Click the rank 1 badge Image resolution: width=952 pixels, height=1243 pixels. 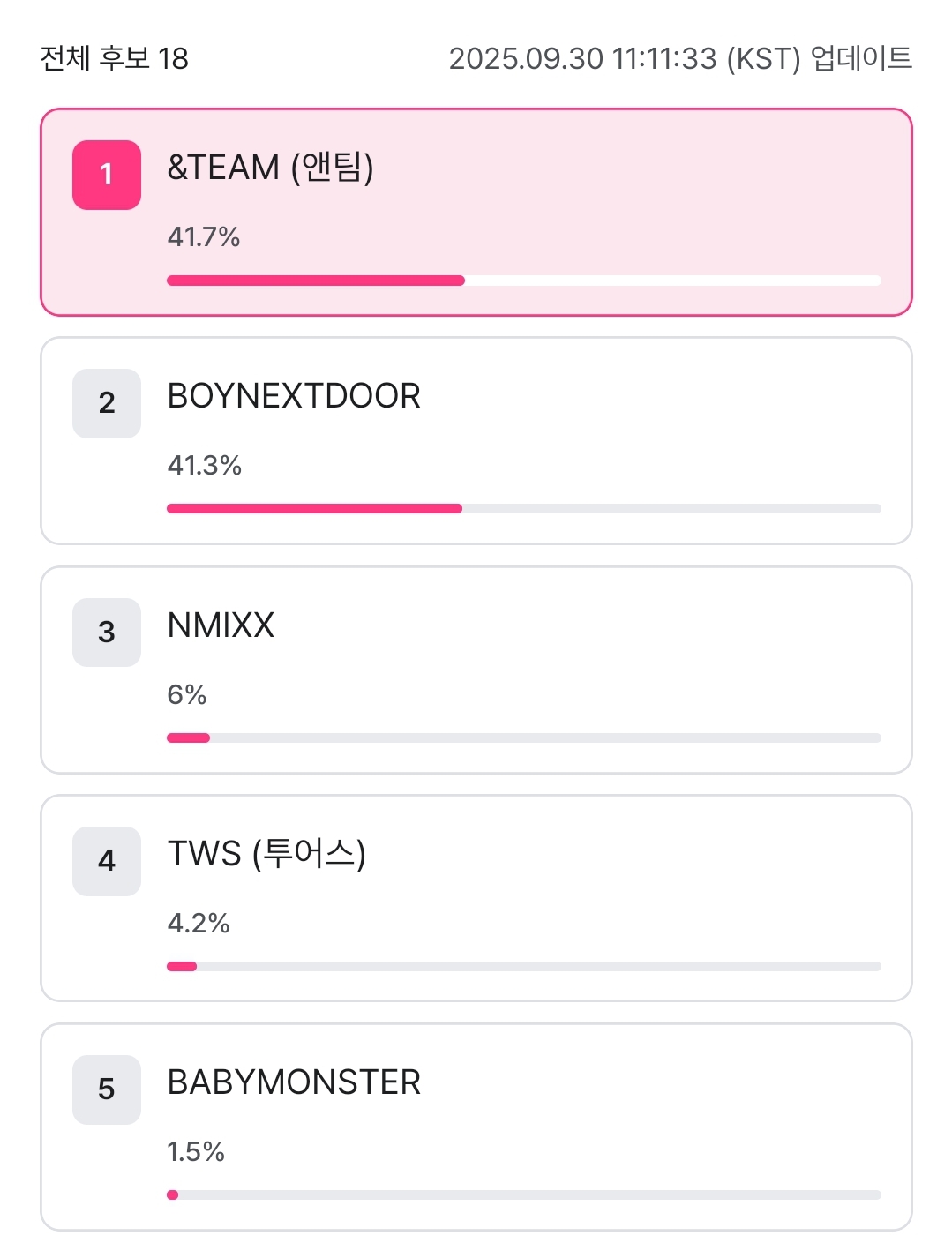pyautogui.click(x=107, y=175)
